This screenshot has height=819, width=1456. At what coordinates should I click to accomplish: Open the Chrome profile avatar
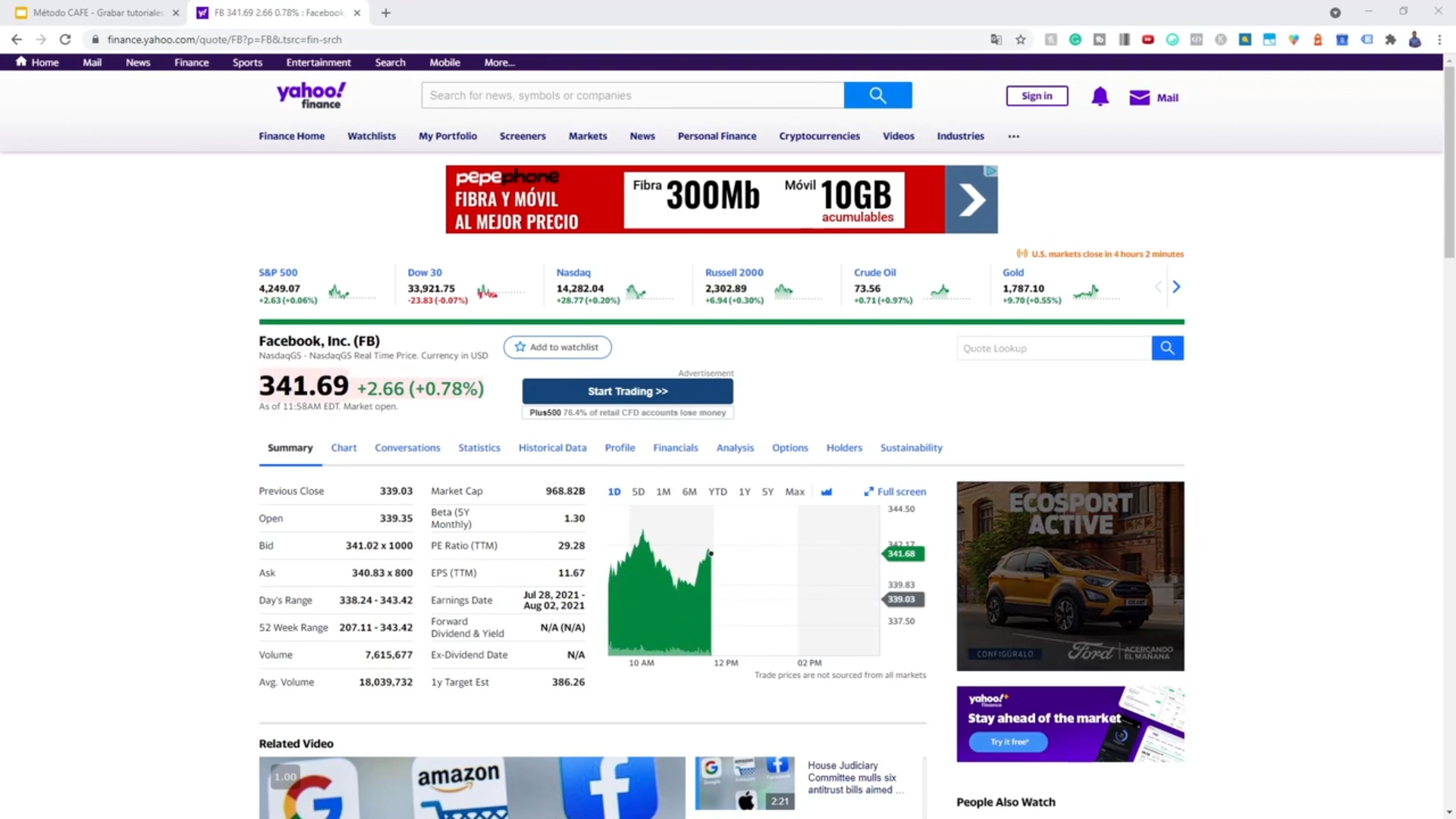pos(1415,39)
